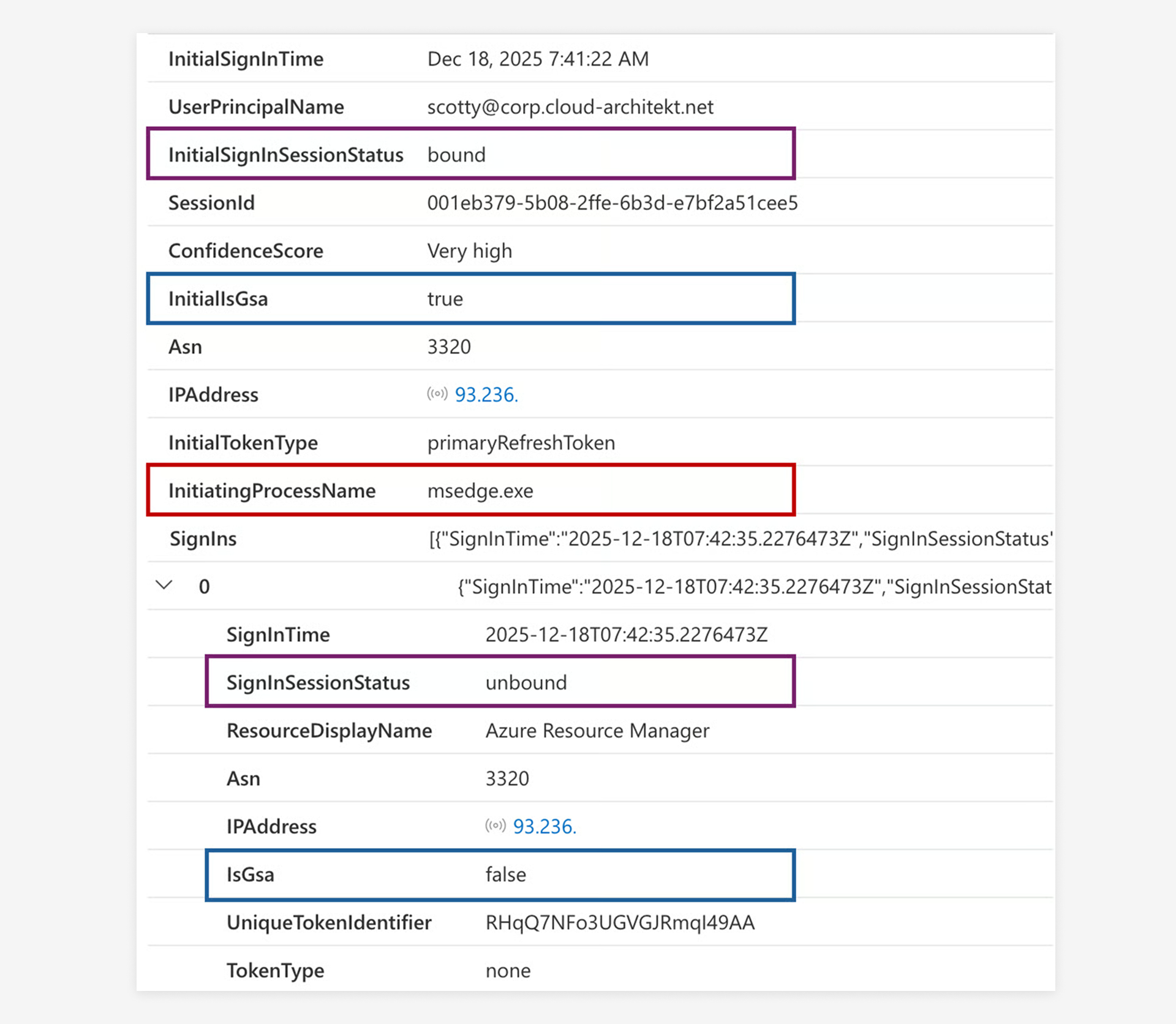This screenshot has height=1024, width=1176.
Task: Click the ResourceDisplayName Azure Resource Manager value
Action: pos(597,731)
